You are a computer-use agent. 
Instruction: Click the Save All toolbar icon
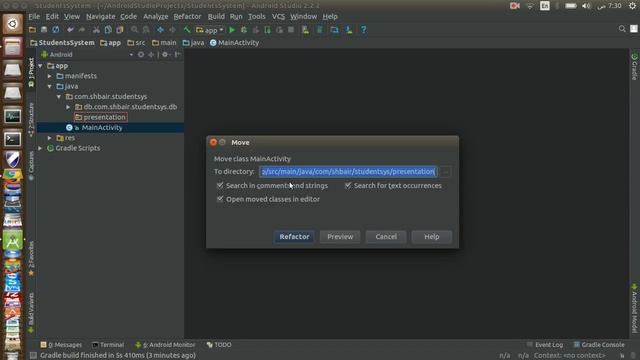coord(44,30)
